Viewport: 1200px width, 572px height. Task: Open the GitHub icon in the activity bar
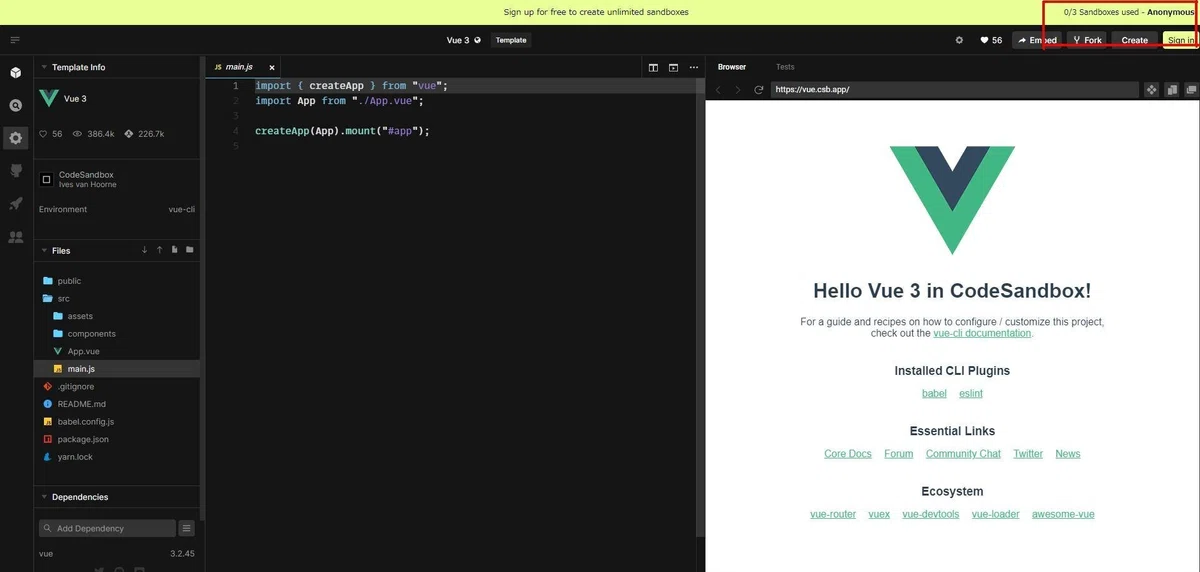[16, 171]
